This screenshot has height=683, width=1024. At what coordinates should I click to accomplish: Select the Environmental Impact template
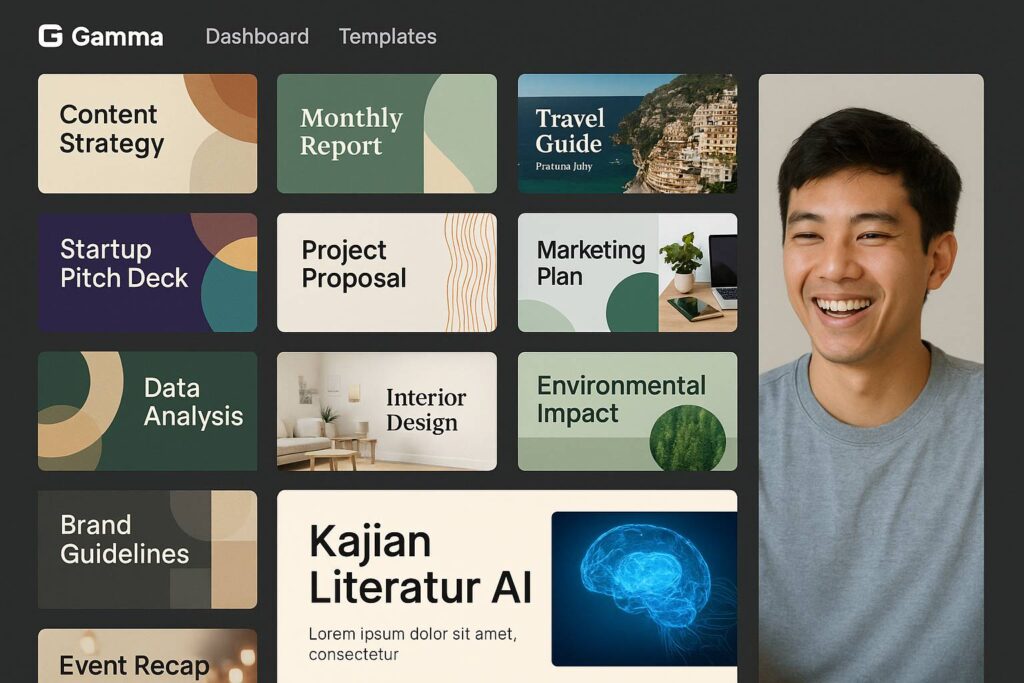tap(628, 411)
